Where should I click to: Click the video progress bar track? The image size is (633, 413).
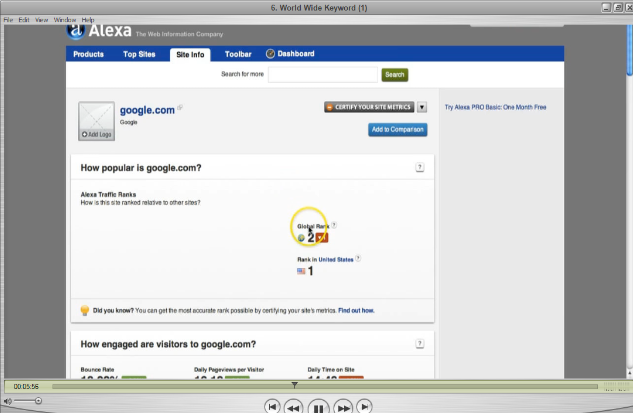(x=325, y=386)
